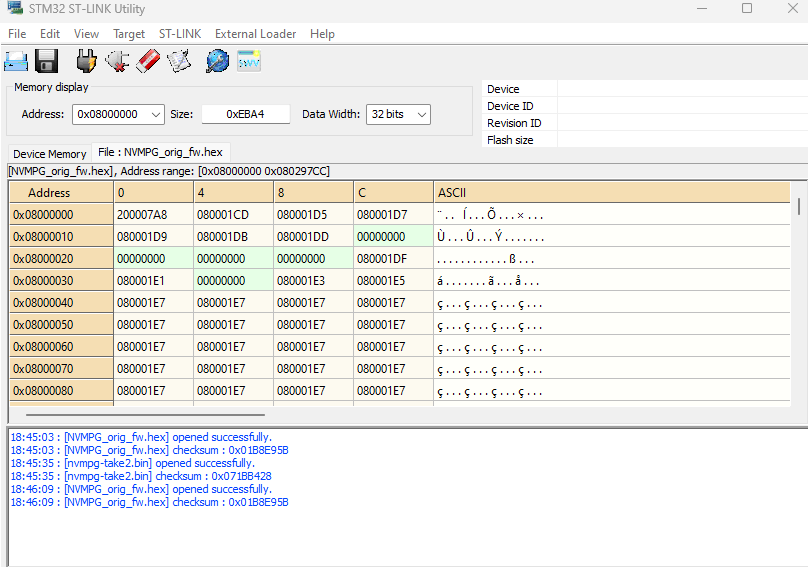
Task: Select cell value 080001E3
Action: click(313, 281)
